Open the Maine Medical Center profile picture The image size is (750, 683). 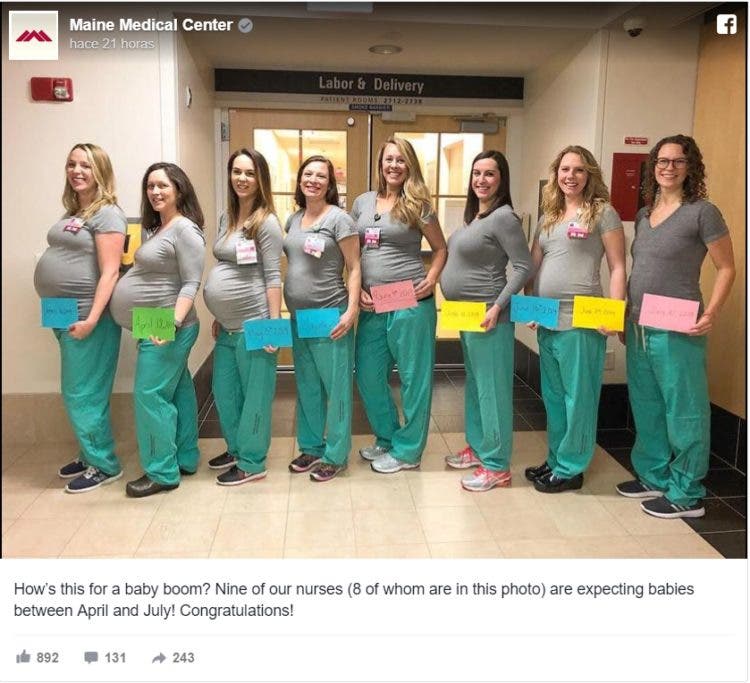33,35
